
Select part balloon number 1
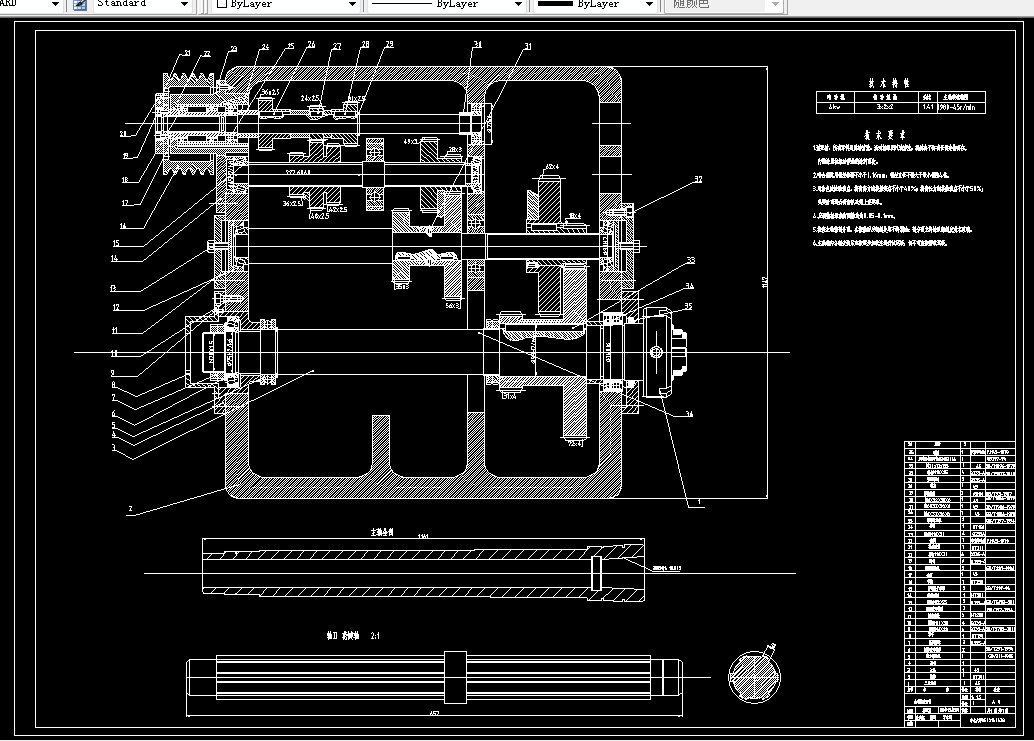[x=700, y=502]
